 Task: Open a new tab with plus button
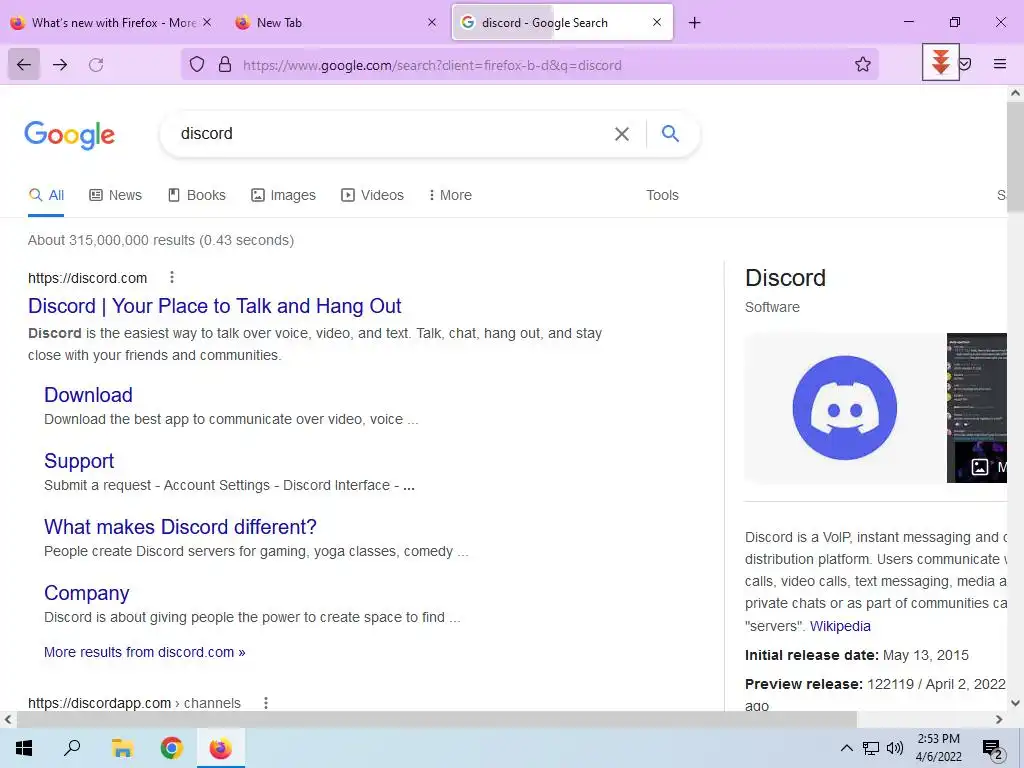694,23
